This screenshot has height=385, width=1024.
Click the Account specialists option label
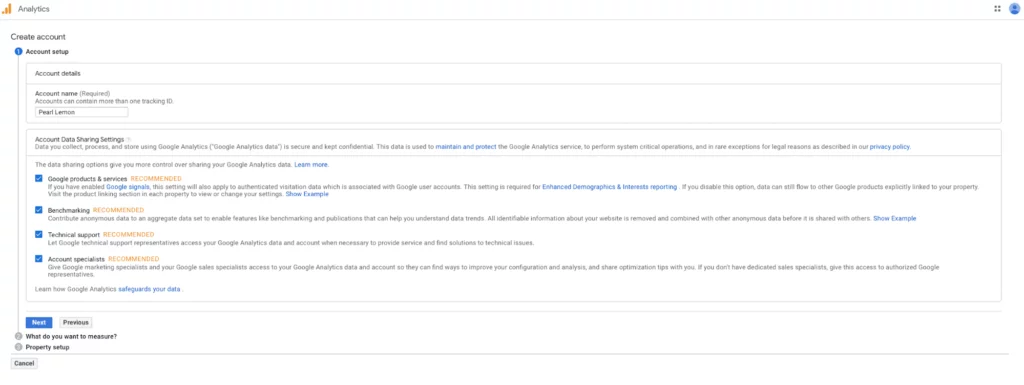(x=76, y=259)
